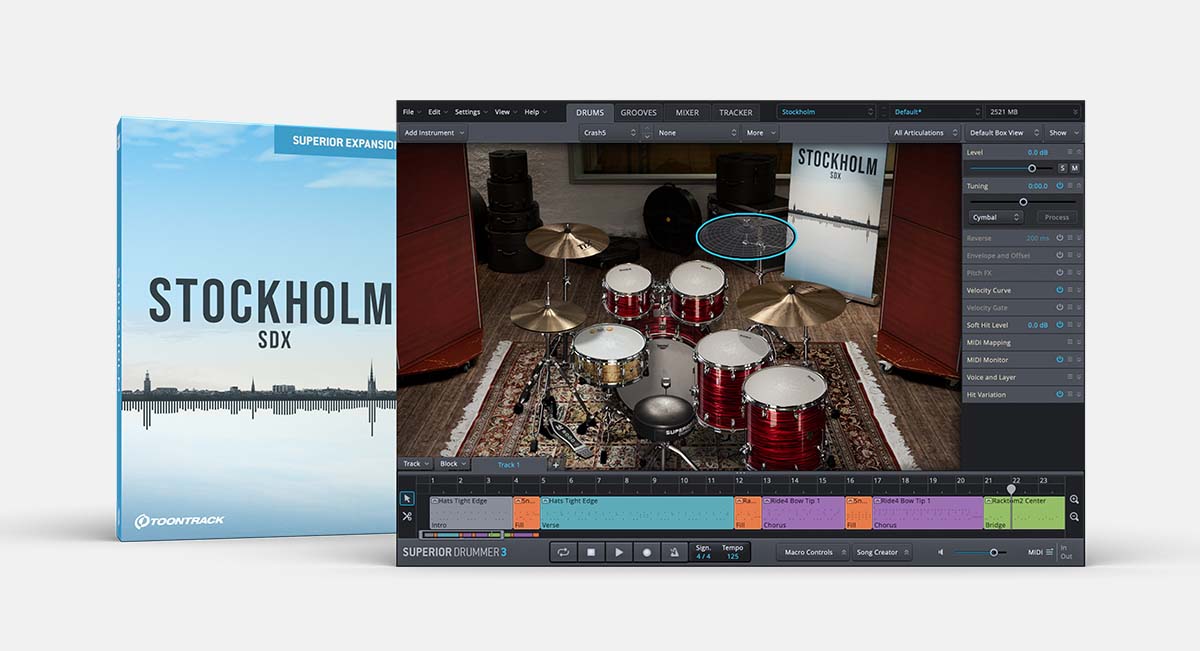Image resolution: width=1200 pixels, height=651 pixels.
Task: Enable the Envelope and Offset power button
Action: (1059, 255)
